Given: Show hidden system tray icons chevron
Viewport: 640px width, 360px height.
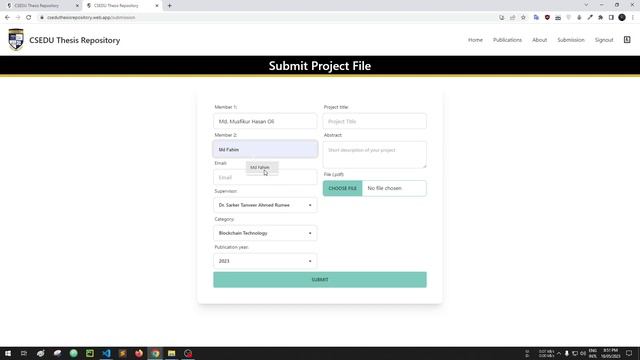Looking at the screenshot, I should click(558, 353).
